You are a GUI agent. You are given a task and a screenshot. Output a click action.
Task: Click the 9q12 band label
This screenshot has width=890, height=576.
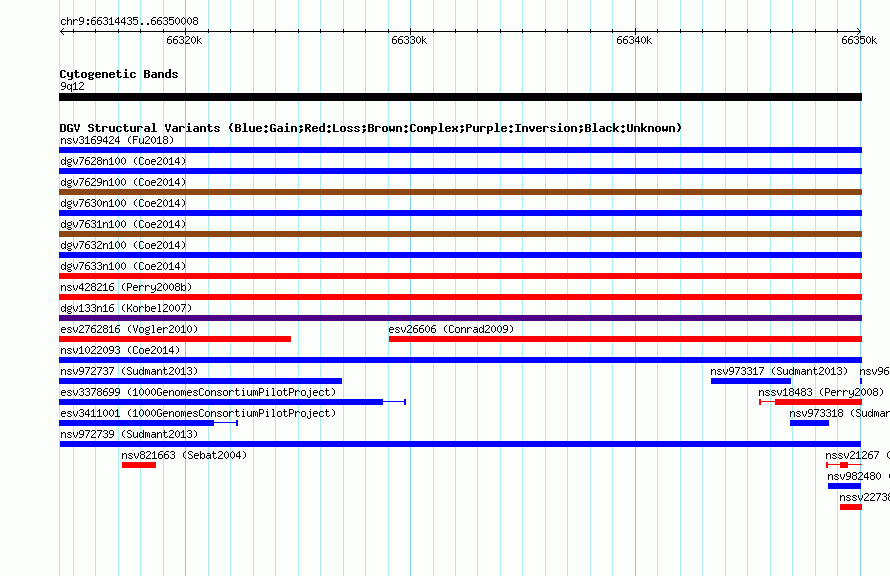pos(72,86)
